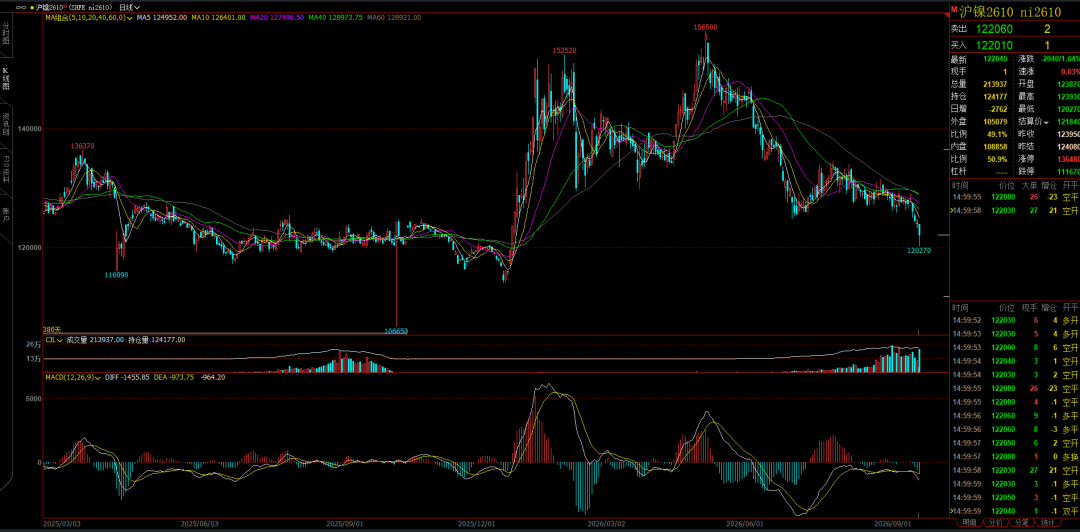Click the red M icon beside 沪镍2610 title

point(954,10)
